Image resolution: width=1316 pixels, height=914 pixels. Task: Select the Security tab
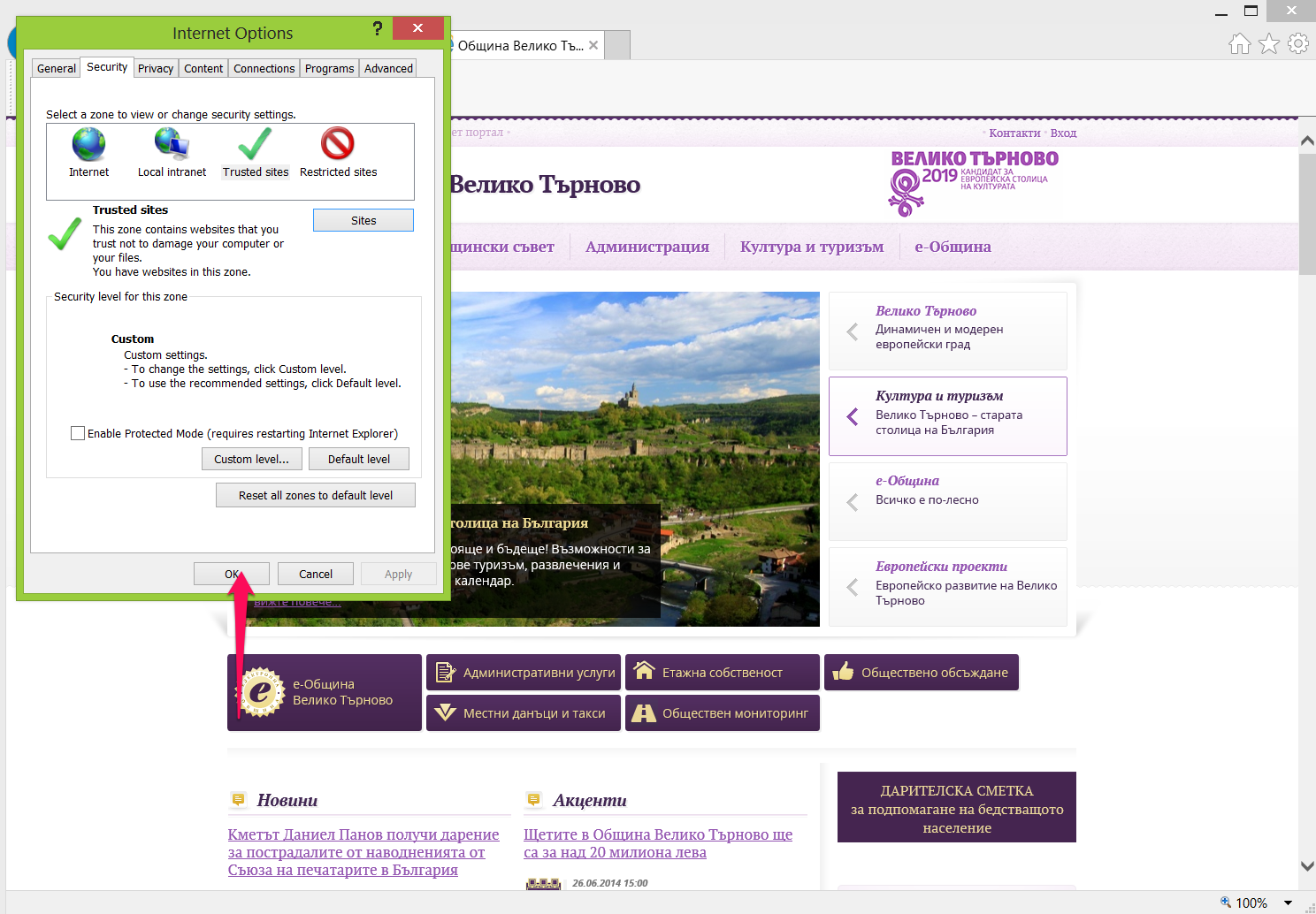(x=107, y=67)
